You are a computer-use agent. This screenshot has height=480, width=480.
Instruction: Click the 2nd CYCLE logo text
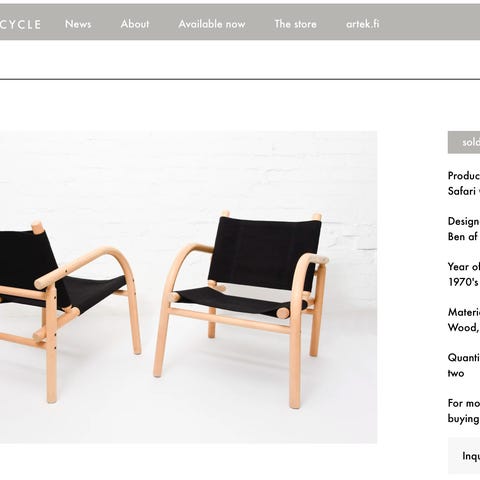coord(20,24)
